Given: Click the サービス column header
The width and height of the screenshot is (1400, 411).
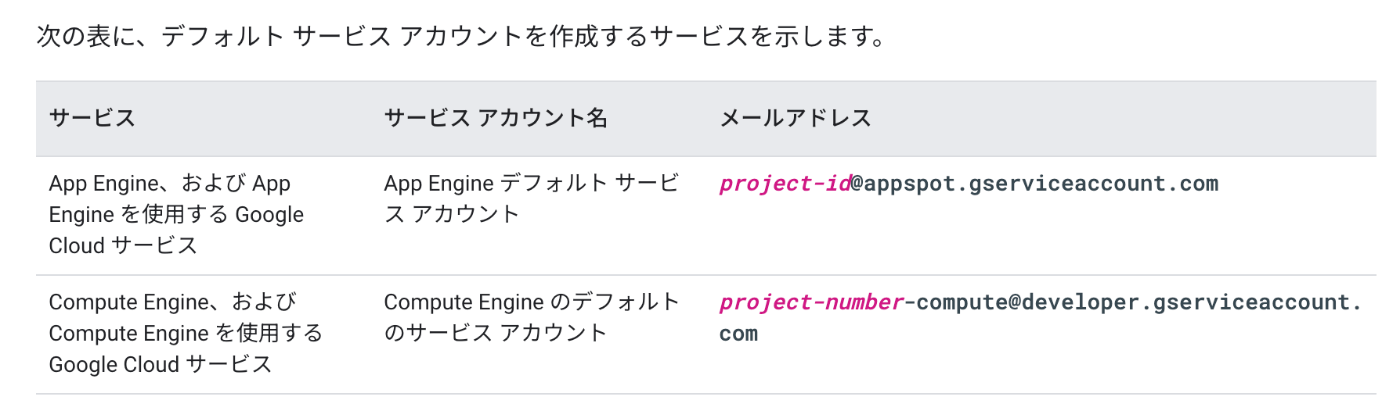Looking at the screenshot, I should click(x=92, y=118).
